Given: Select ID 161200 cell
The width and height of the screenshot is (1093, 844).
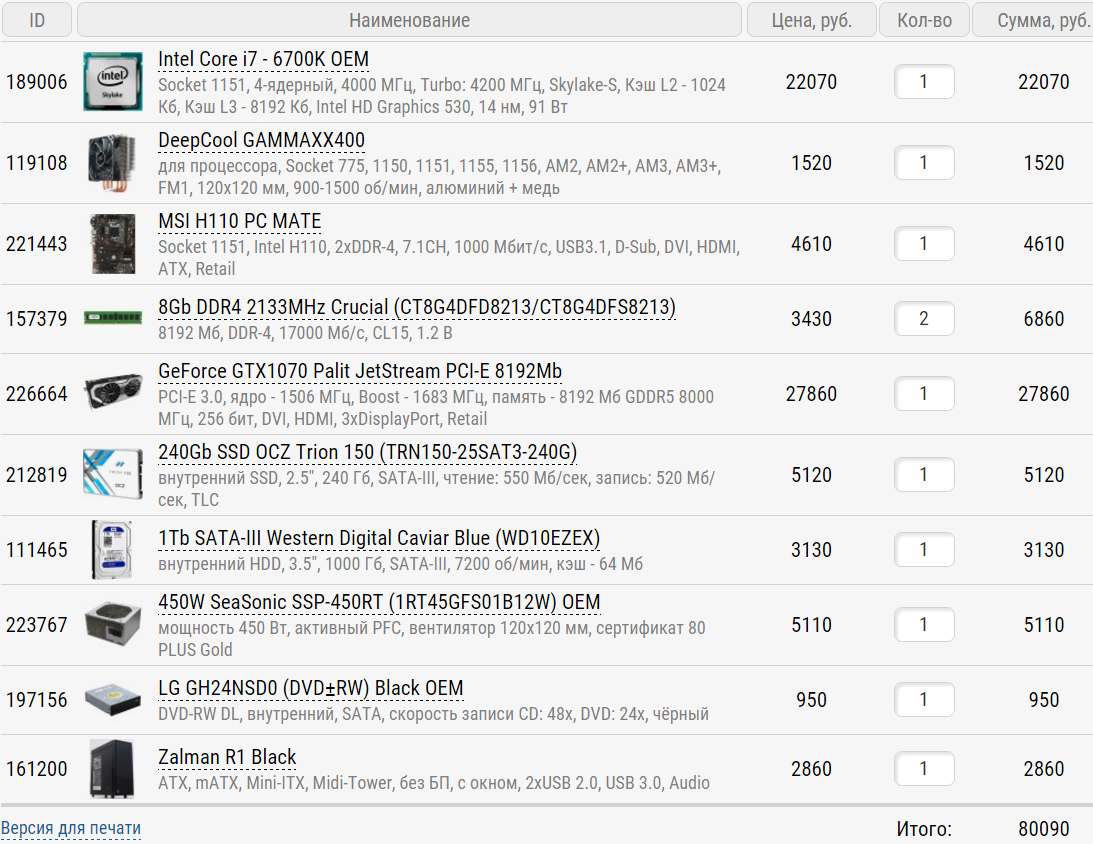Looking at the screenshot, I should pyautogui.click(x=37, y=769).
